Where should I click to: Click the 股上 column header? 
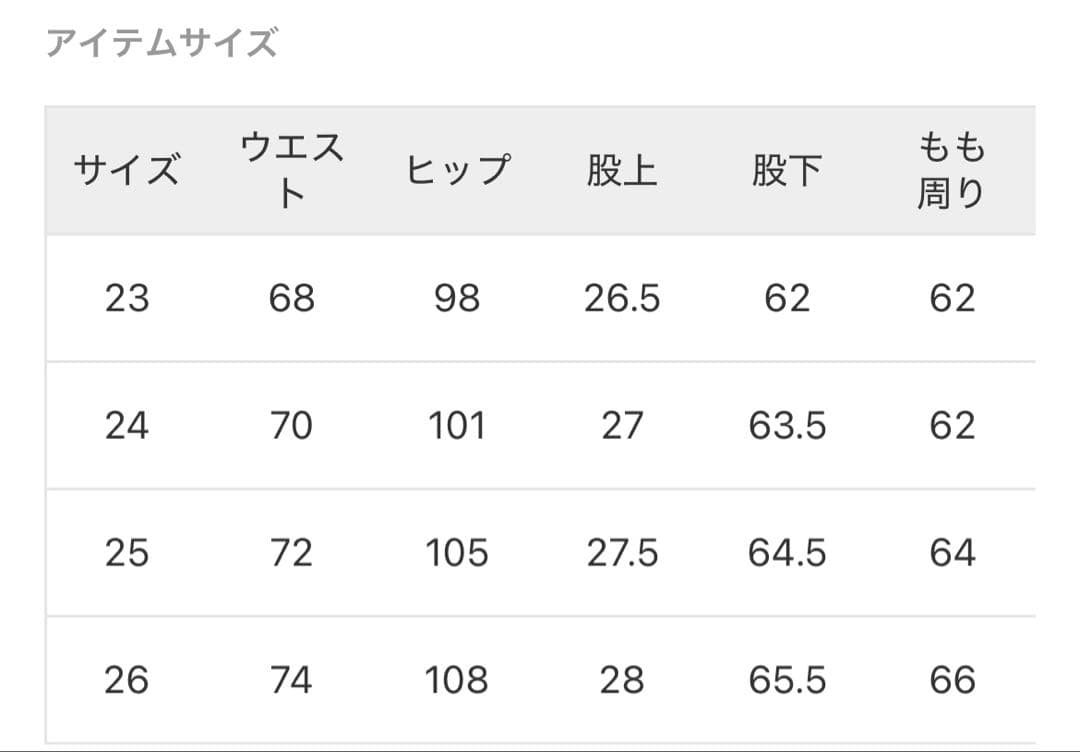coord(622,171)
